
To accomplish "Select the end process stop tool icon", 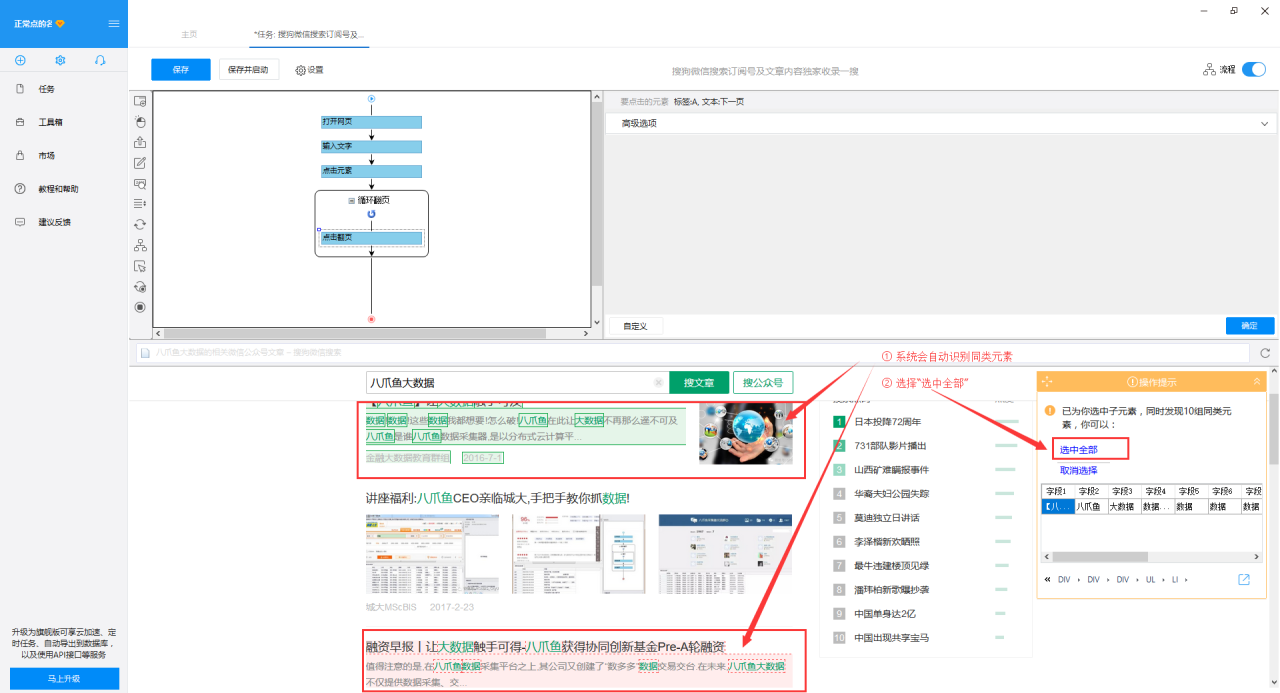I will pos(140,307).
